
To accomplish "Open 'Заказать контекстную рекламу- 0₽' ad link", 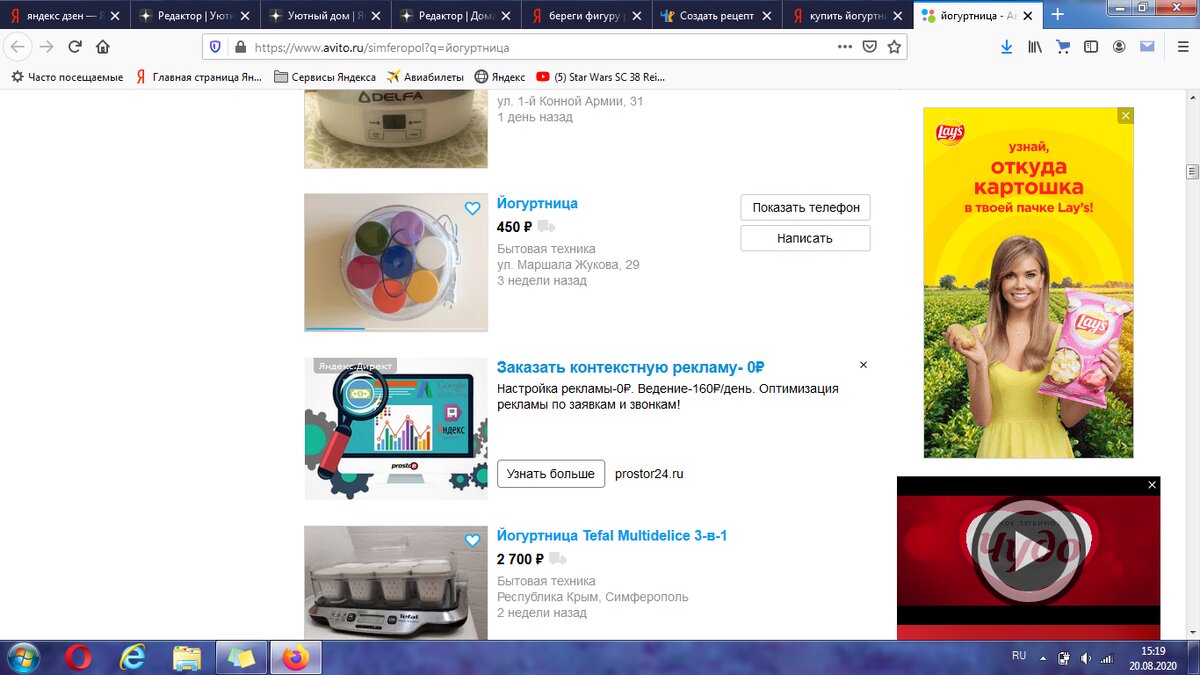I will pyautogui.click(x=631, y=367).
